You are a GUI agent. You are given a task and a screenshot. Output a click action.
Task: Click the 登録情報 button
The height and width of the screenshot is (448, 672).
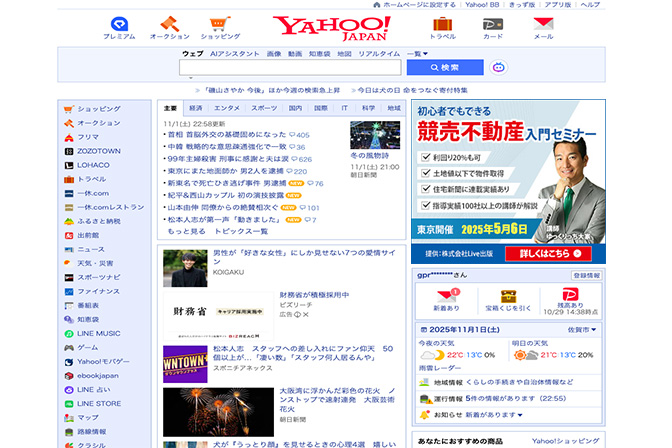coord(585,274)
